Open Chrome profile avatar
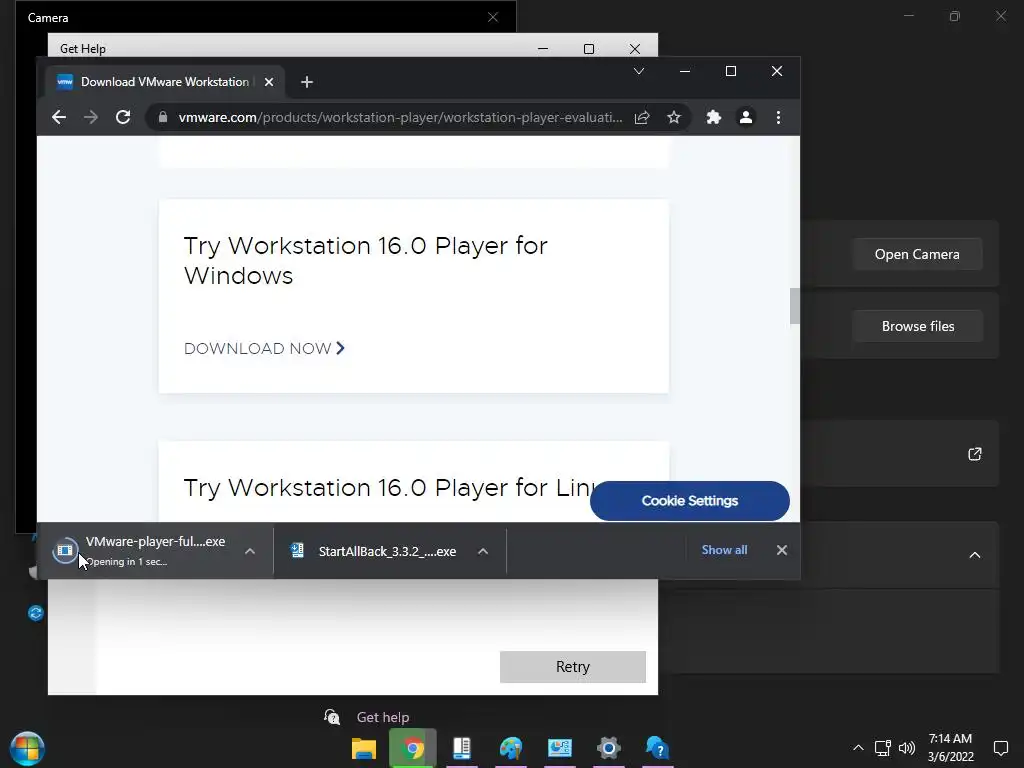 tap(746, 118)
